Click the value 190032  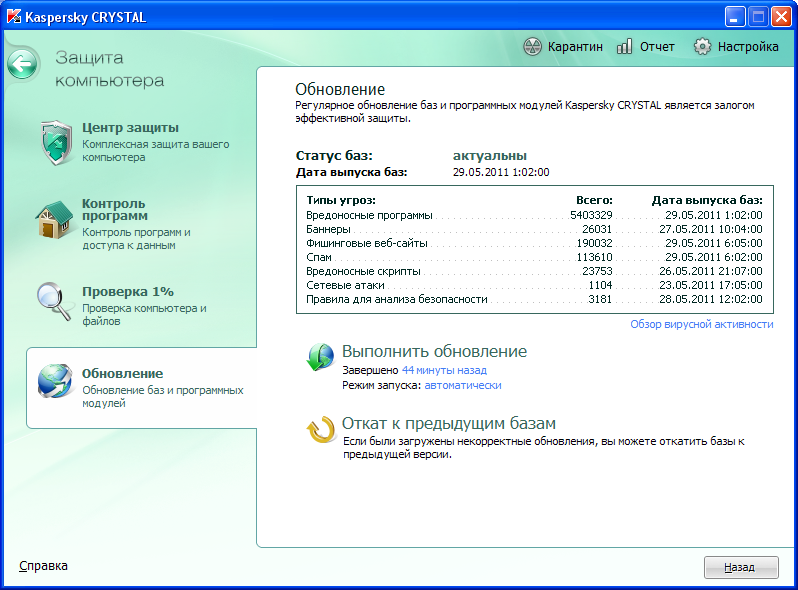(594, 243)
